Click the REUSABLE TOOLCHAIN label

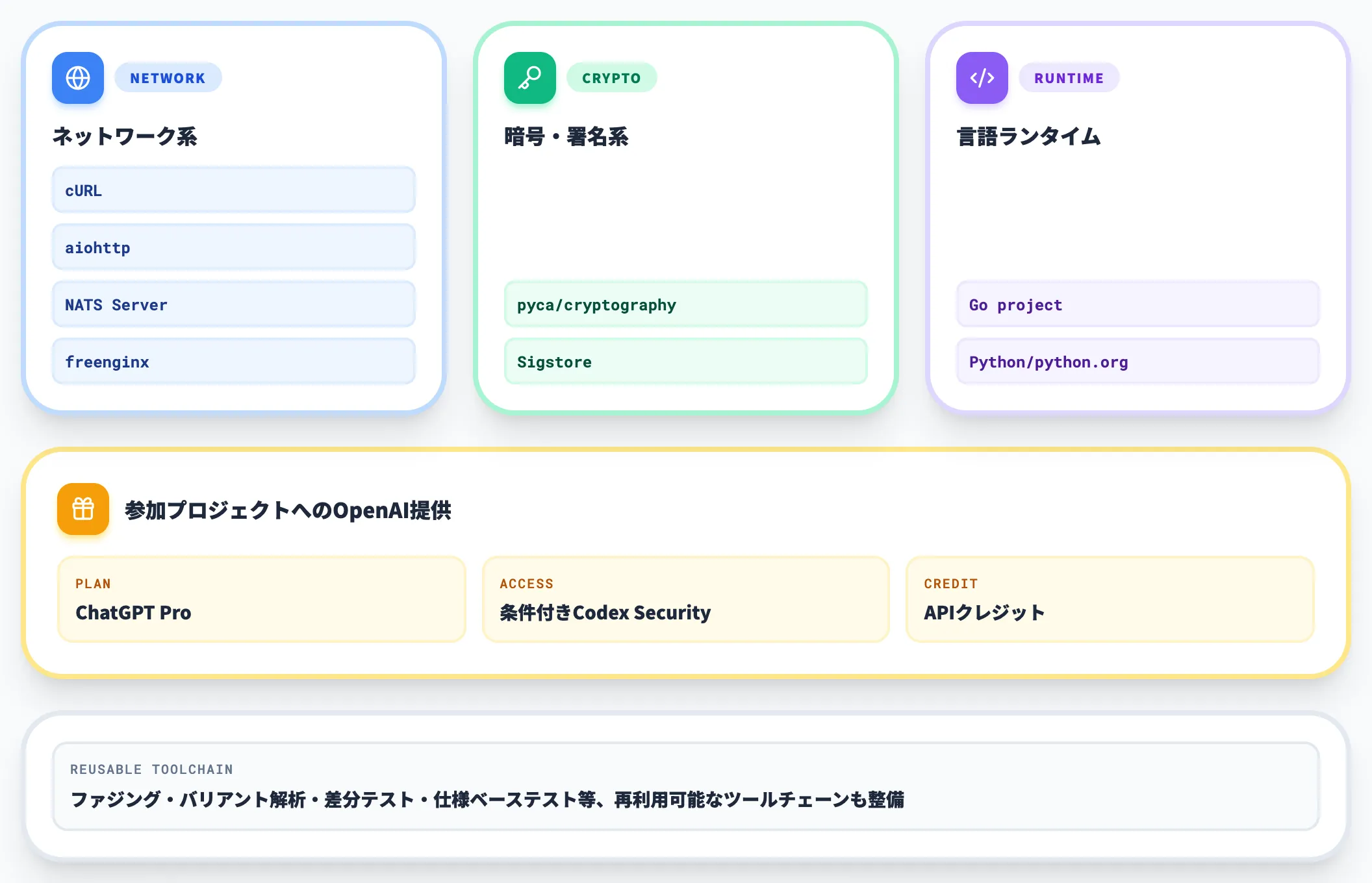tap(151, 769)
